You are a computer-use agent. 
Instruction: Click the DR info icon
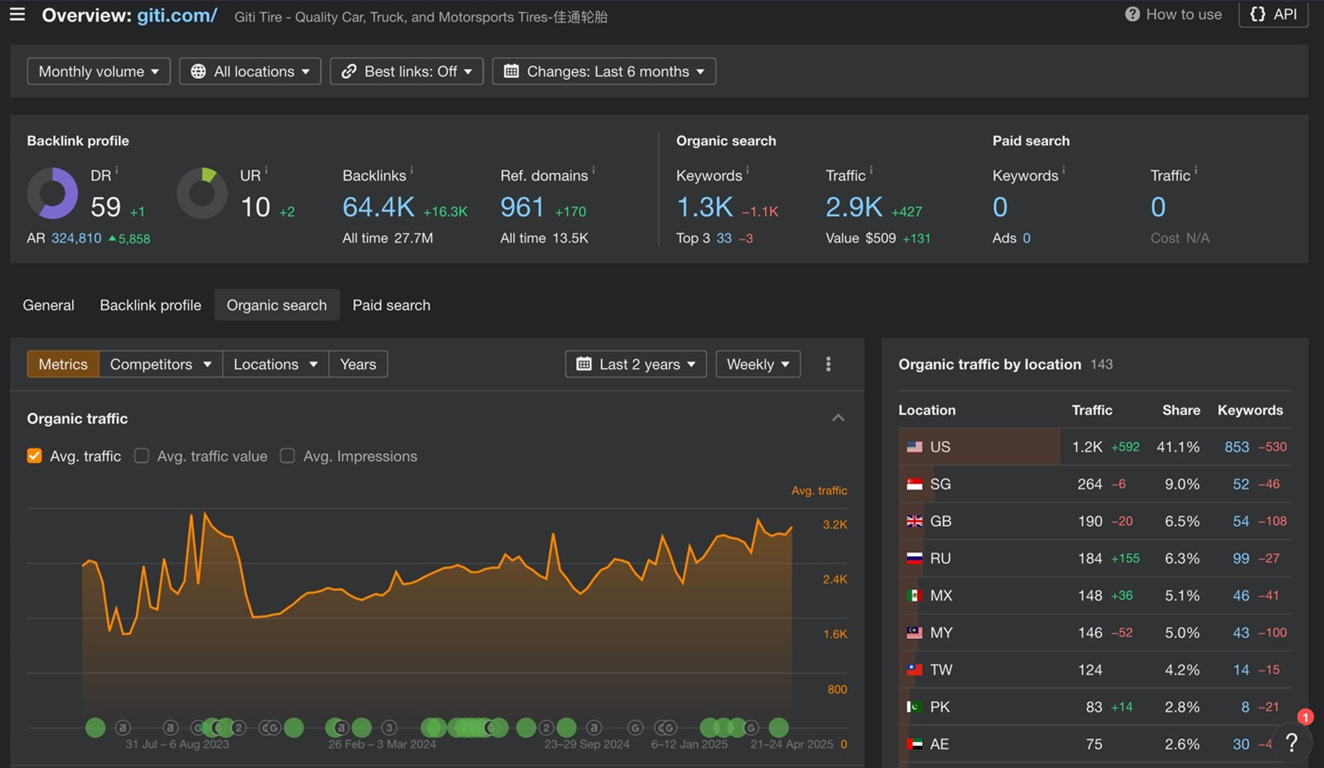(x=117, y=171)
